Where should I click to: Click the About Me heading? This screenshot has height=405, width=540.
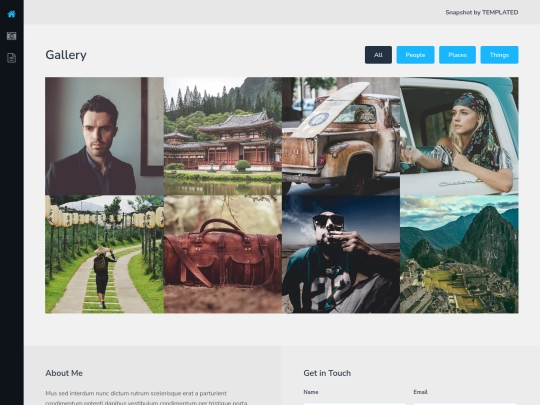pyautogui.click(x=64, y=373)
